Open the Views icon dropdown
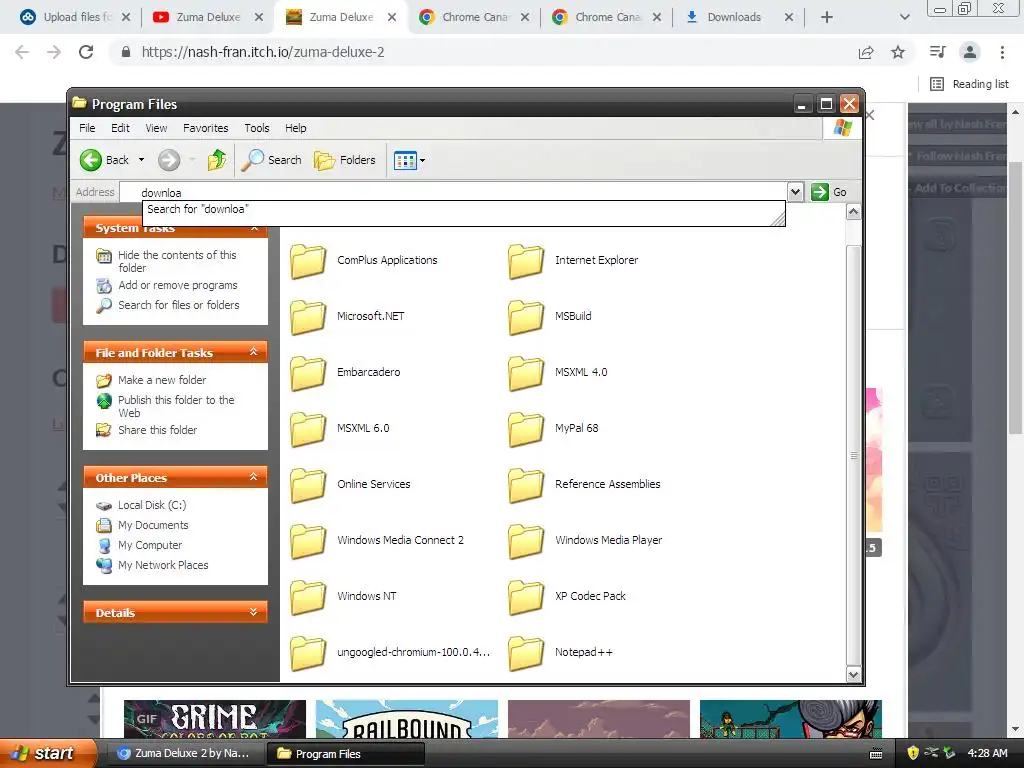Viewport: 1024px width, 768px height. [409, 160]
